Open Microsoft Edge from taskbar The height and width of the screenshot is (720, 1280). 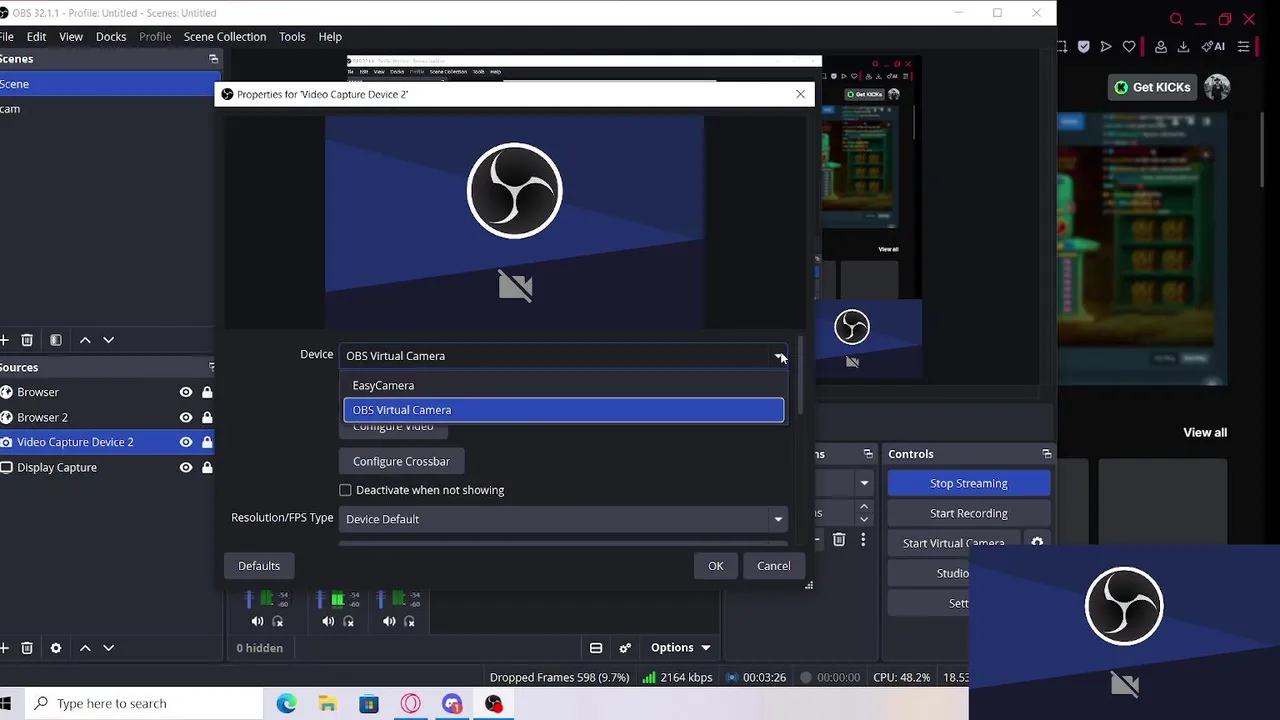pos(287,704)
